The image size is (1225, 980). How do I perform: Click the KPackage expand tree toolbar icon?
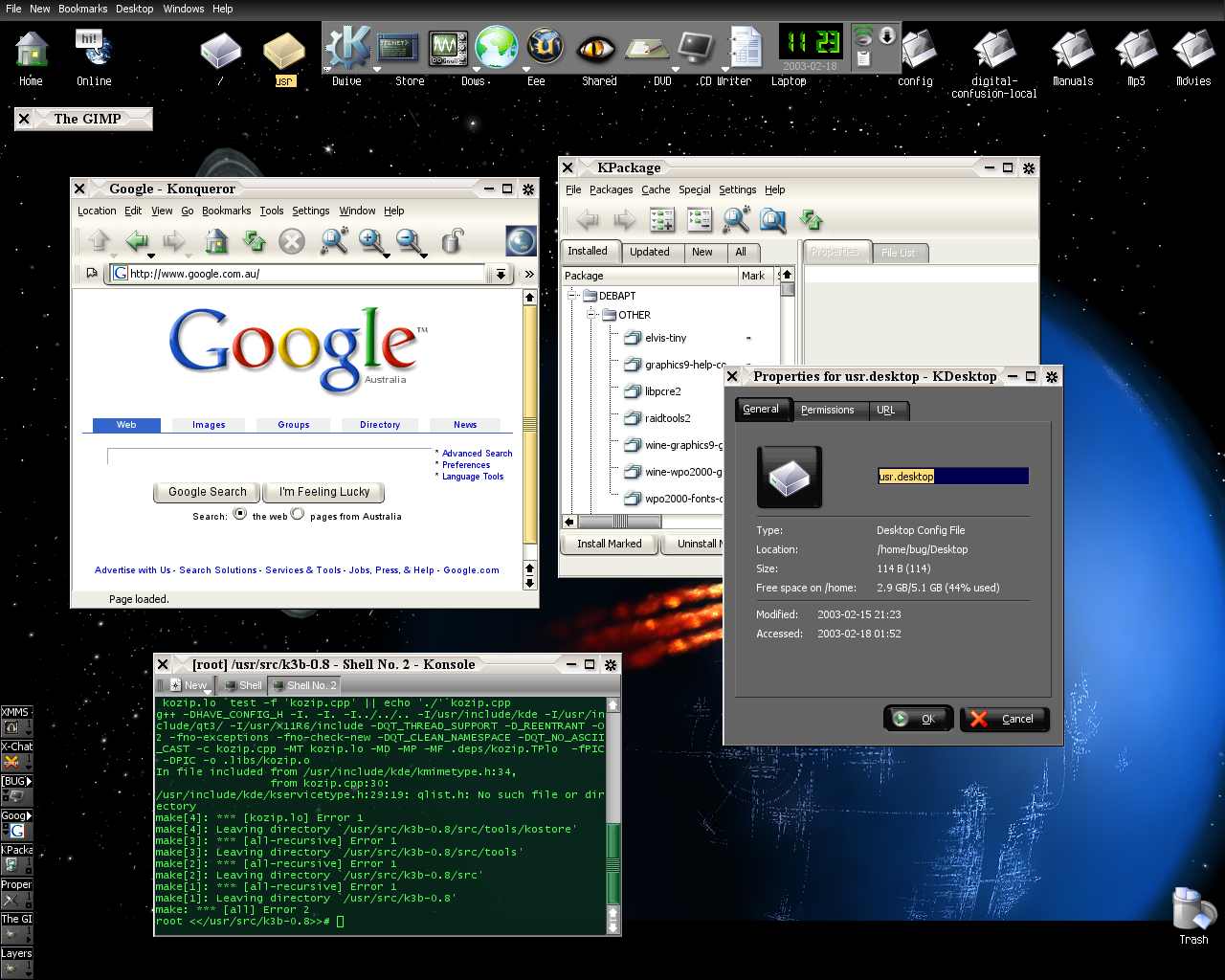(662, 220)
